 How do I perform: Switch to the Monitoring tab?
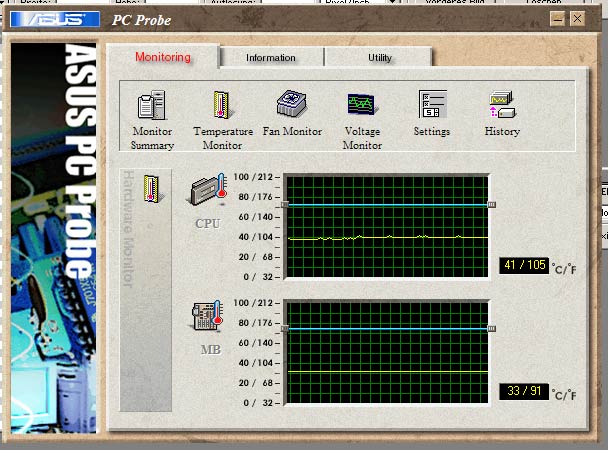(163, 57)
